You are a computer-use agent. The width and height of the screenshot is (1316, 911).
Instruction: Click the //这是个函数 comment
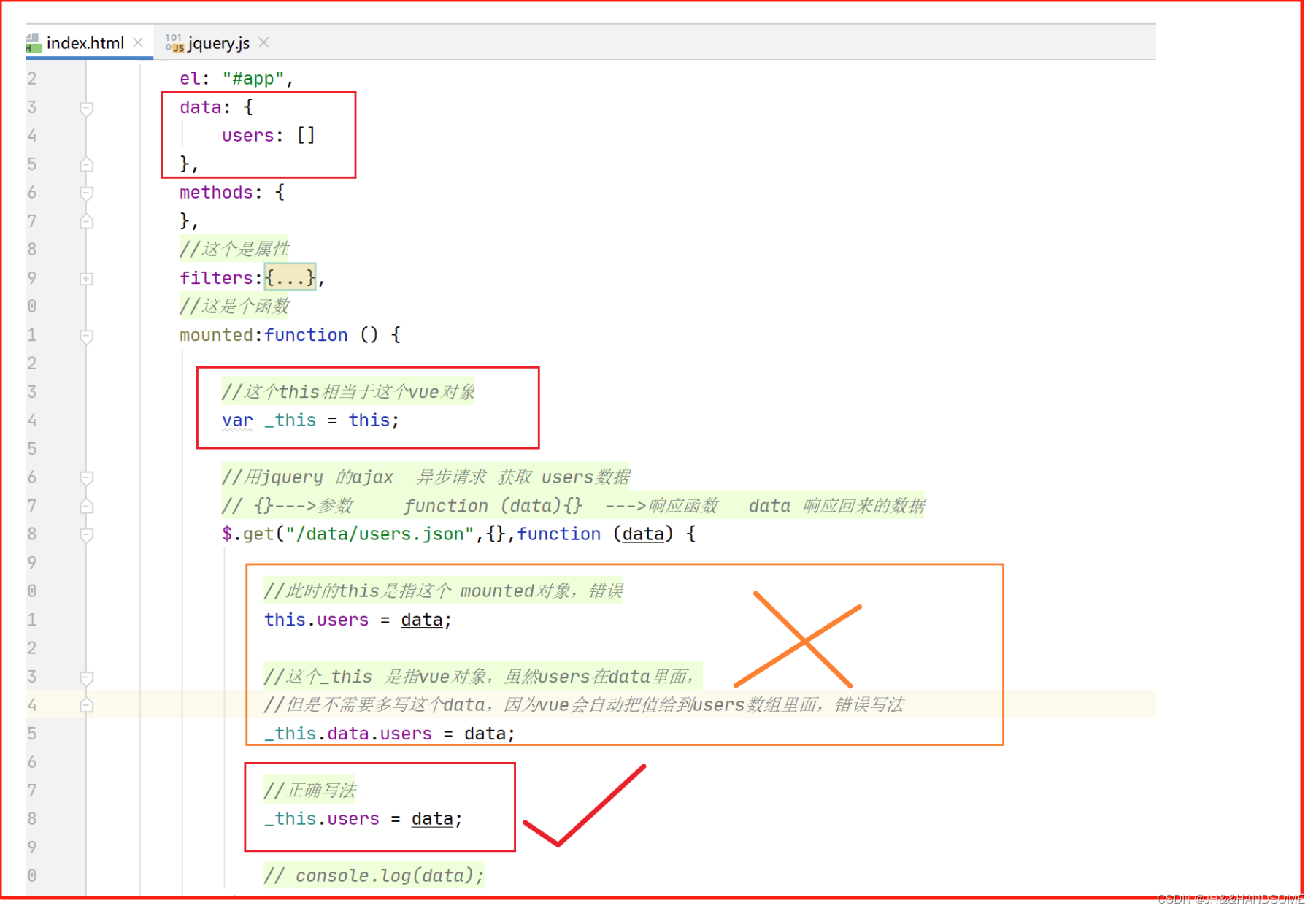pyautogui.click(x=234, y=306)
